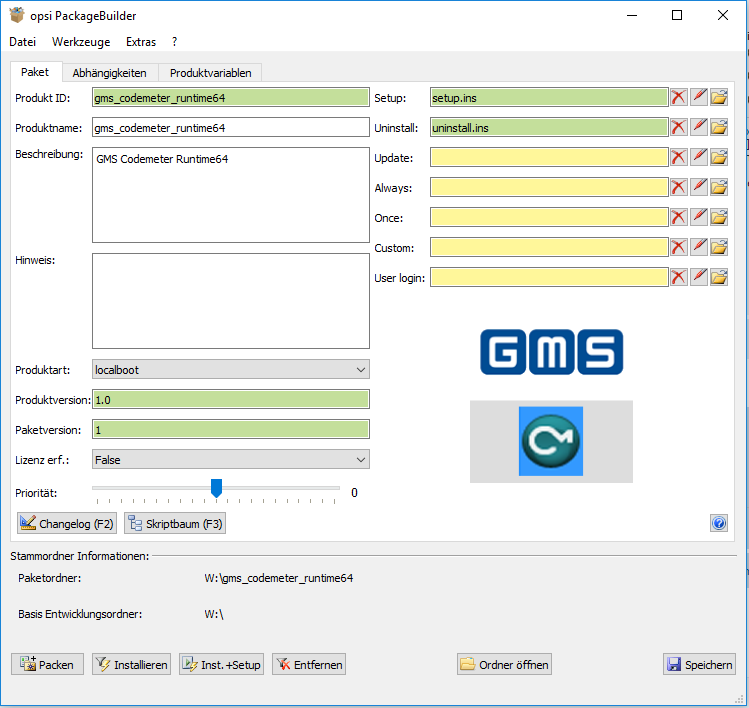Browse for Uninstall script via folder icon
Screen dimensions: 749x708
click(719, 128)
